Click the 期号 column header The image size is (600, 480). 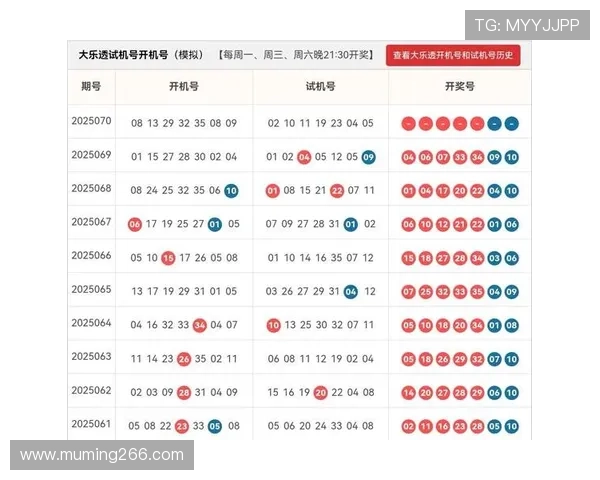[91, 87]
